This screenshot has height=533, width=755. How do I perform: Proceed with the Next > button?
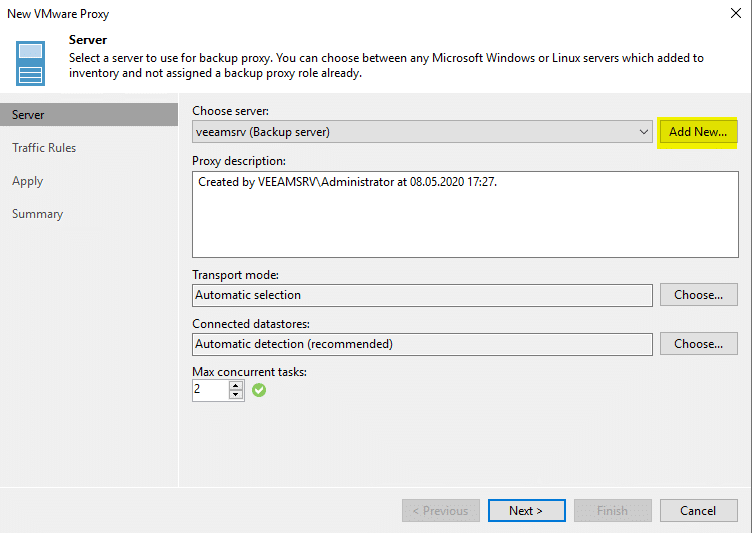click(x=526, y=510)
